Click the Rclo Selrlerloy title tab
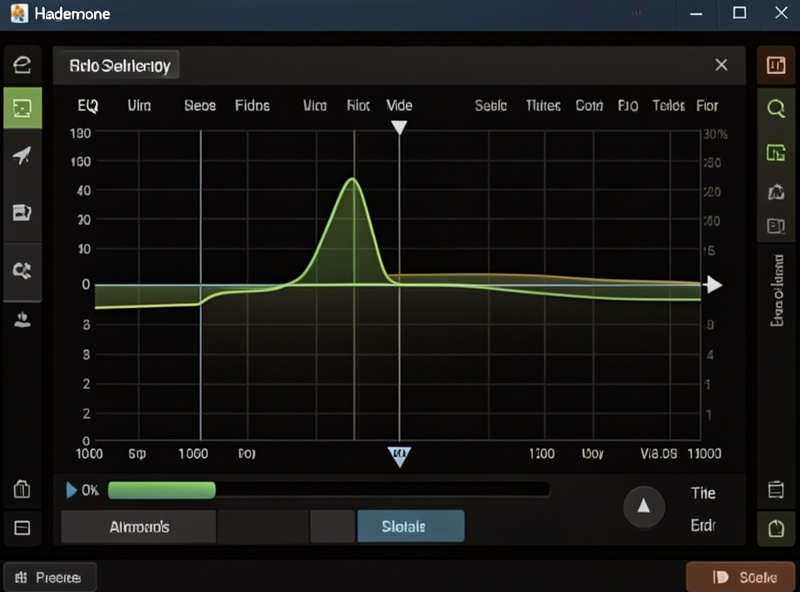Image resolution: width=800 pixels, height=592 pixels. coord(119,65)
